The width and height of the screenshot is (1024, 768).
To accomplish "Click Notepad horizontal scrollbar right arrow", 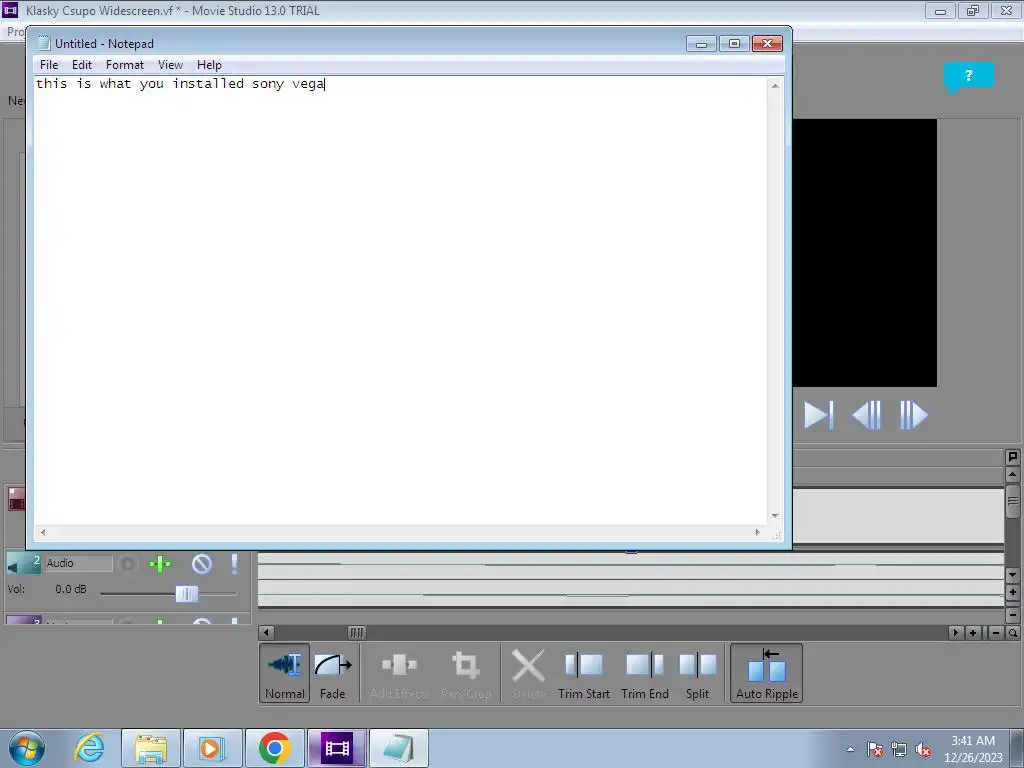I will click(x=758, y=532).
